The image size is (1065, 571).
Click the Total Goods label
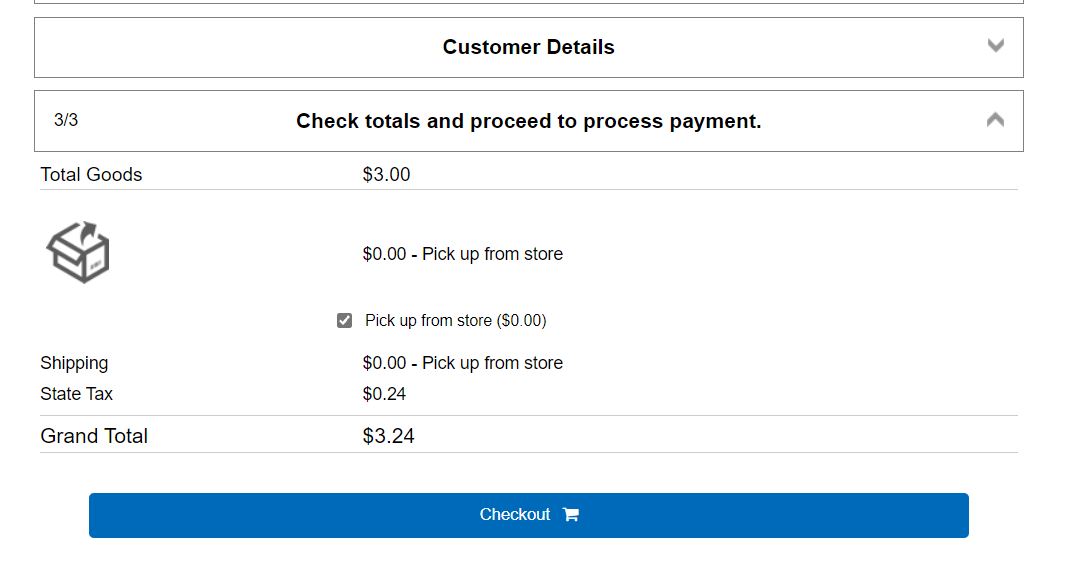click(91, 174)
